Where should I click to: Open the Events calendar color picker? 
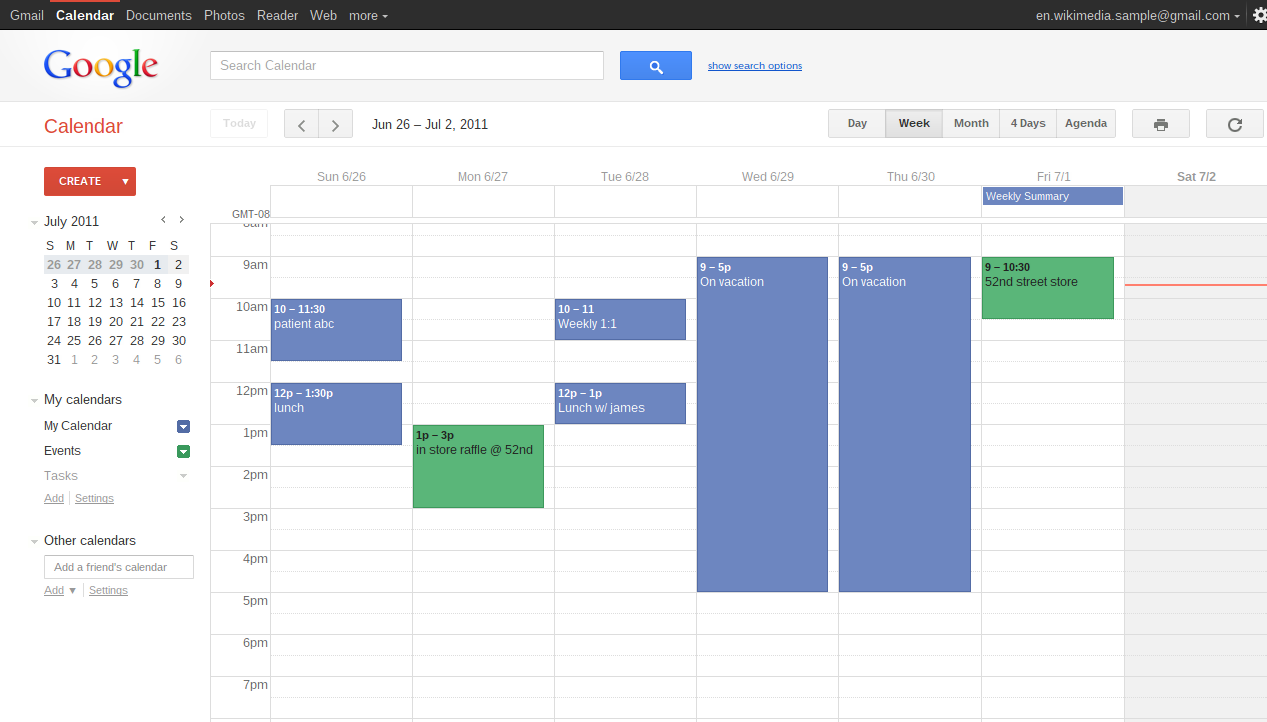pos(183,451)
